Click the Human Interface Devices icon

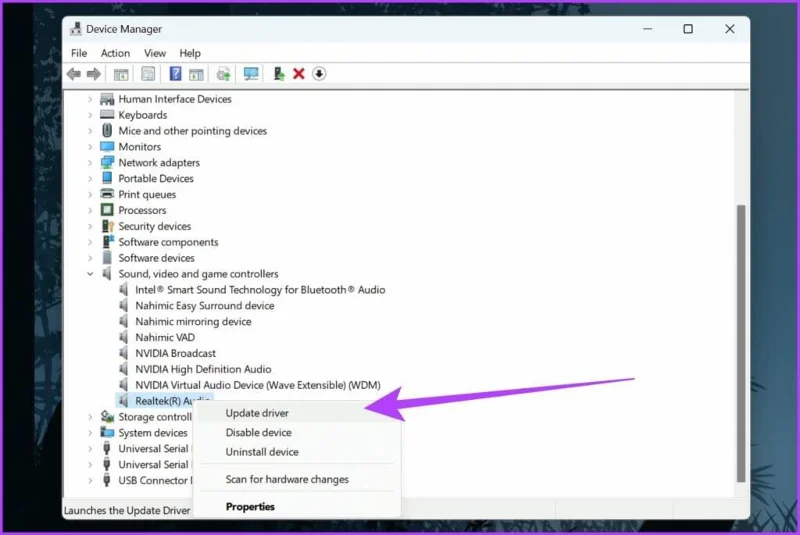coord(107,99)
